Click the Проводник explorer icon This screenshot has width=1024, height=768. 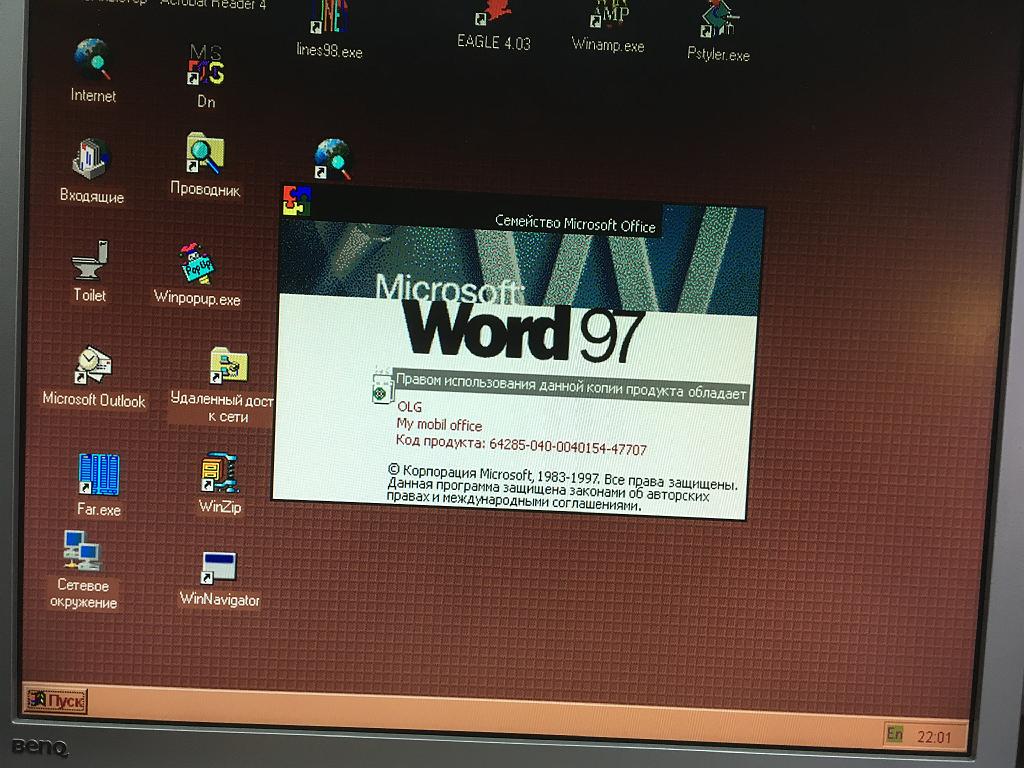click(x=205, y=155)
